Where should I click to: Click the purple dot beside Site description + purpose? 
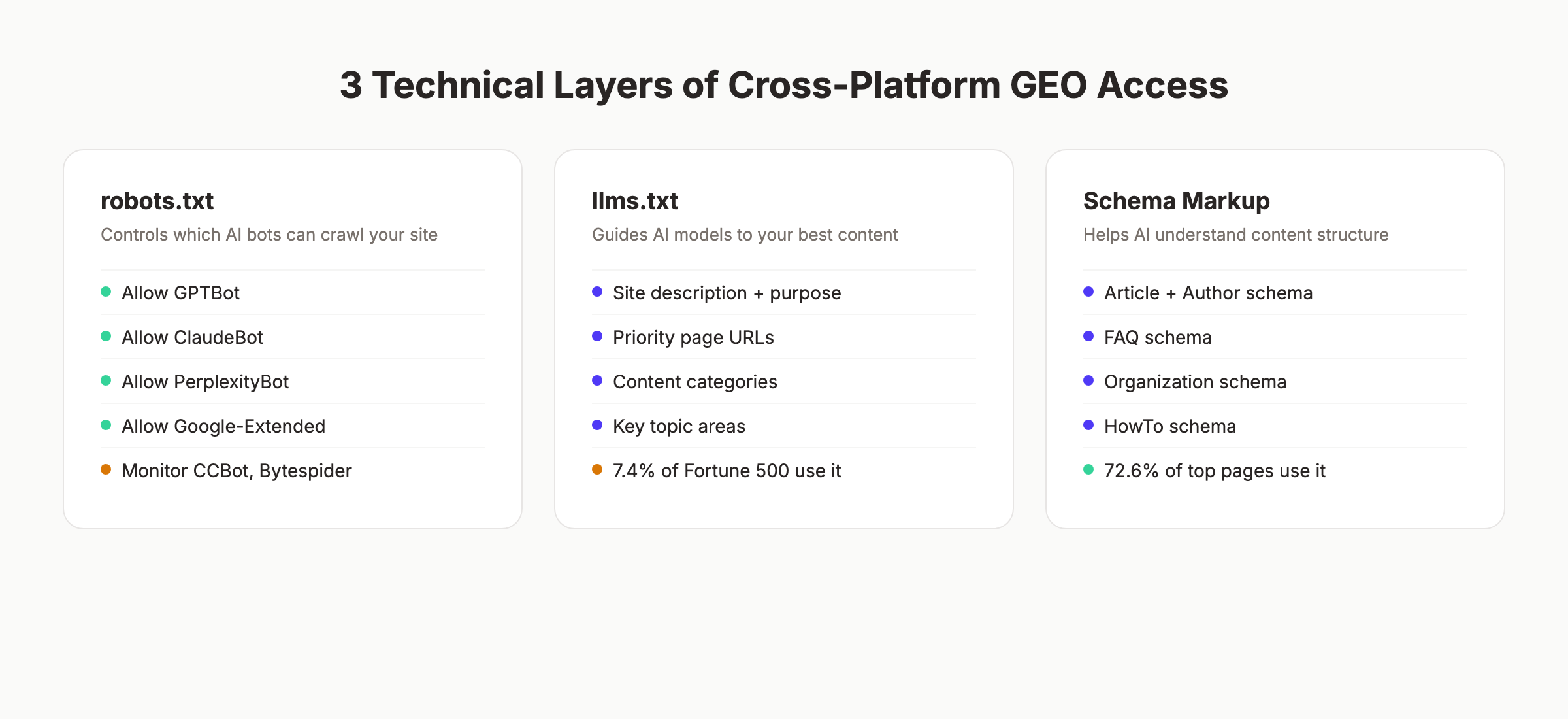point(597,293)
